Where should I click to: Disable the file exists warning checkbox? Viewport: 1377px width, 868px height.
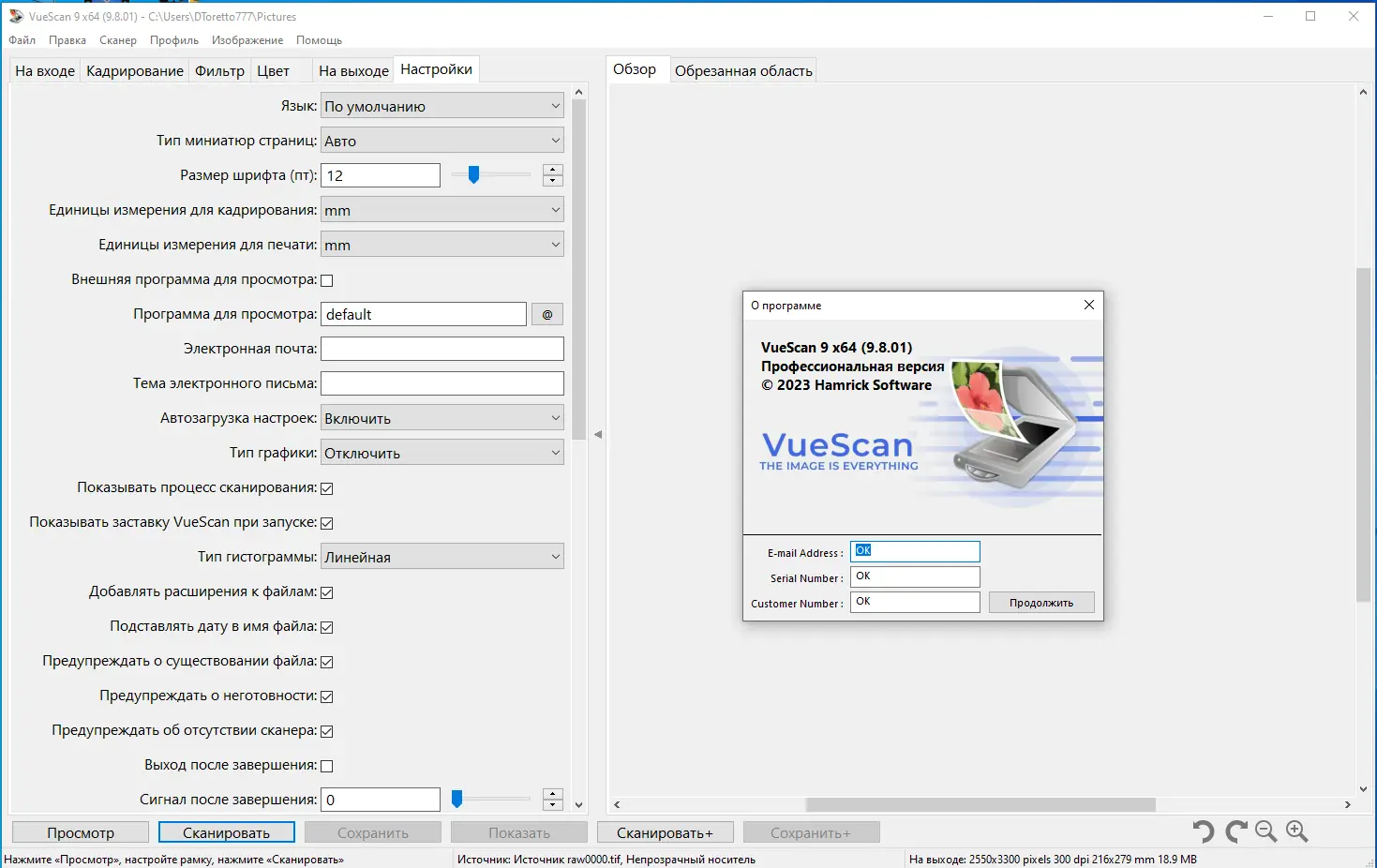tap(326, 661)
